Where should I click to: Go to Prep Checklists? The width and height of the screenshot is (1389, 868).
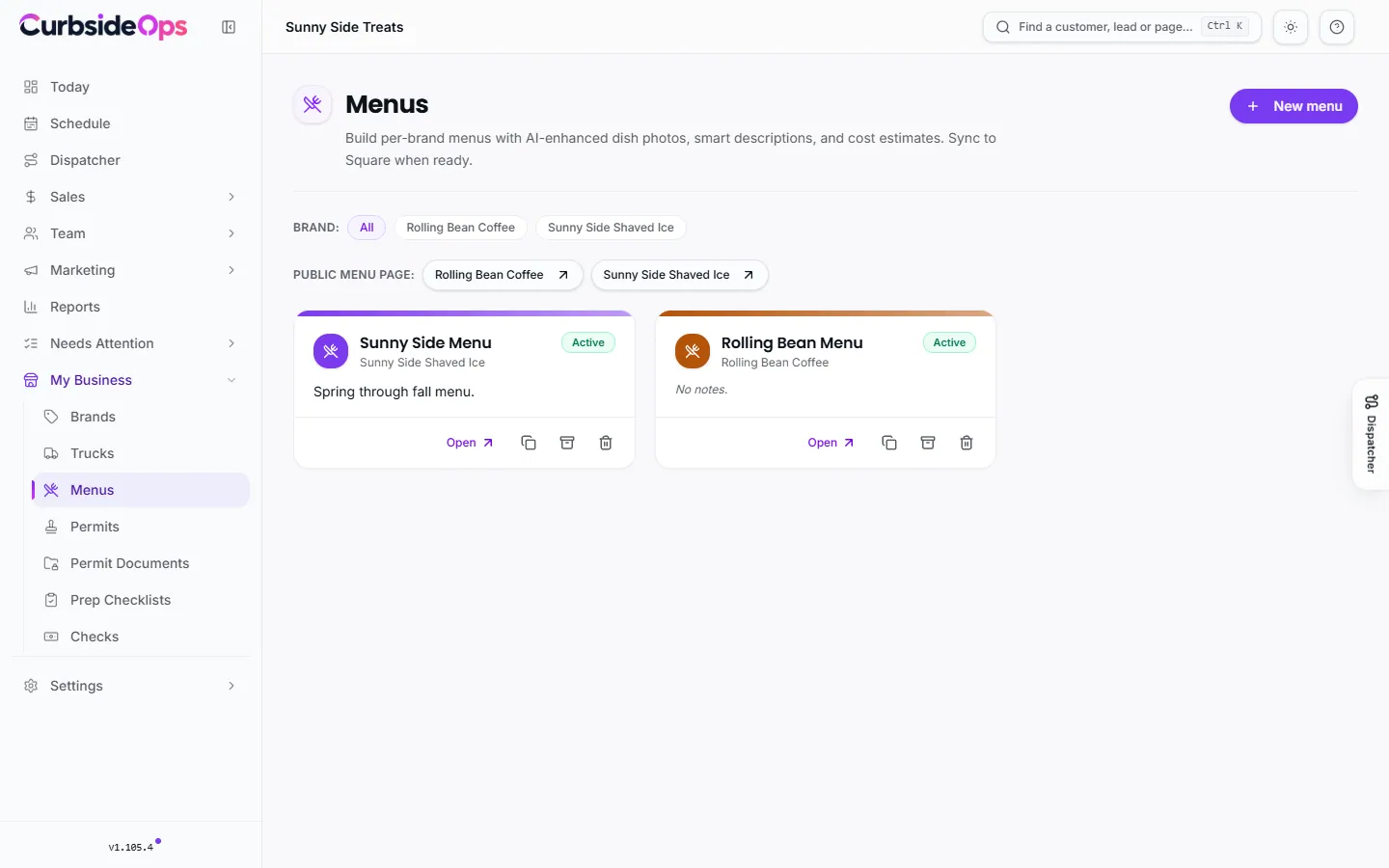(141, 600)
